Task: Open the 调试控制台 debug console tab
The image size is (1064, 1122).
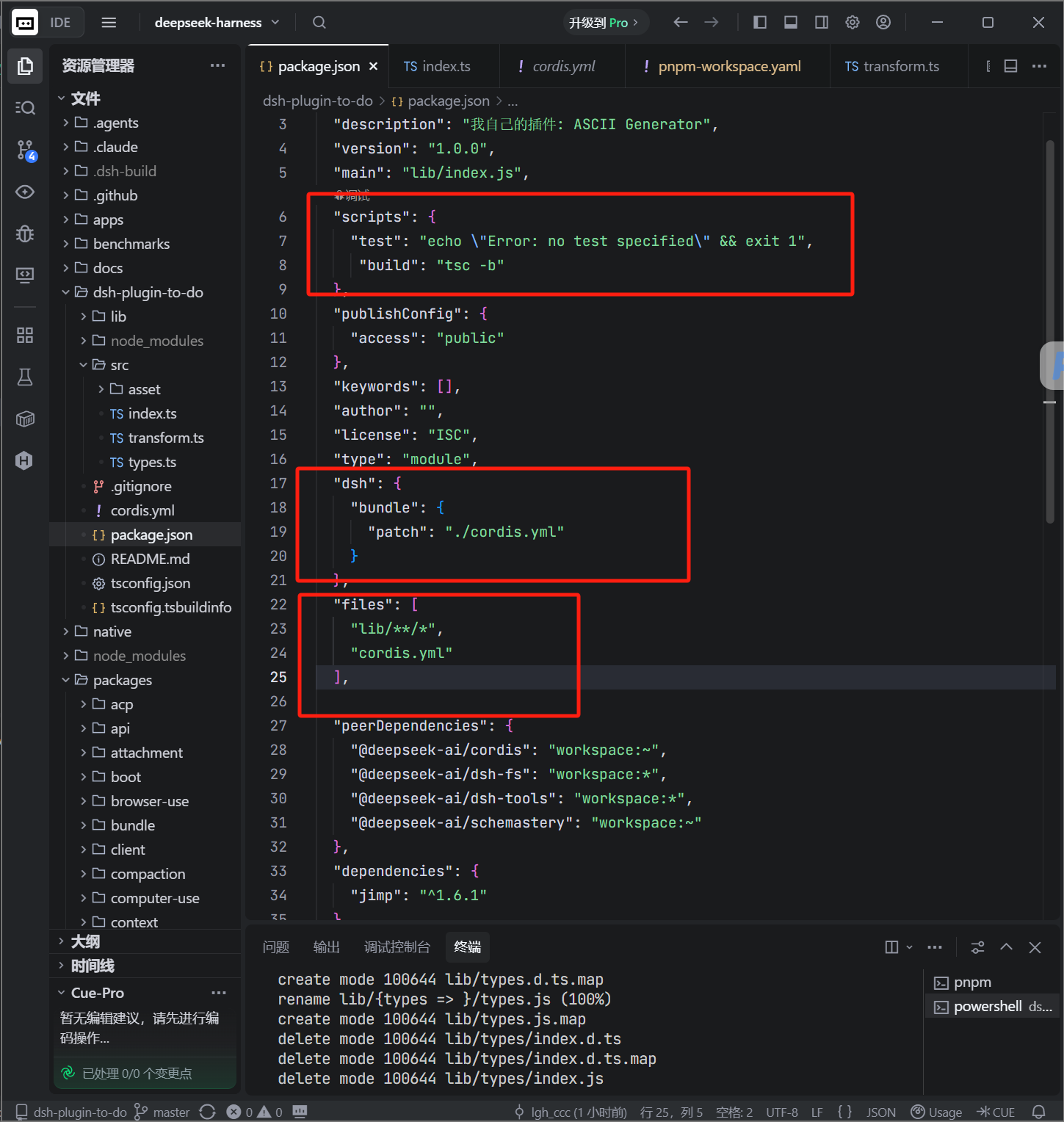Action: [x=397, y=947]
